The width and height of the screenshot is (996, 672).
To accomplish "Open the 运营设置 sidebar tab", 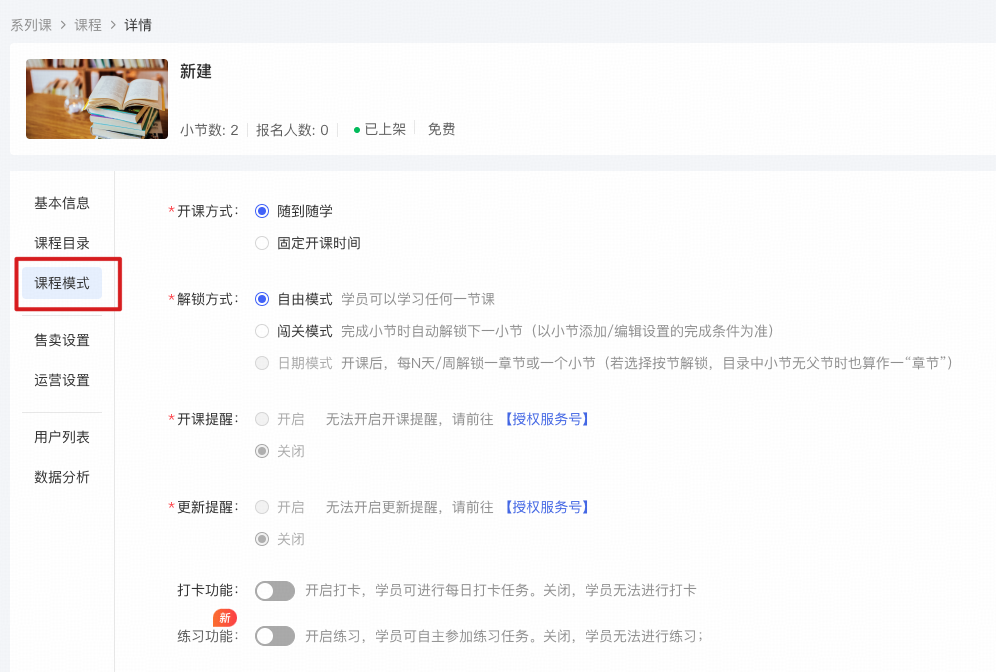I will pos(62,380).
